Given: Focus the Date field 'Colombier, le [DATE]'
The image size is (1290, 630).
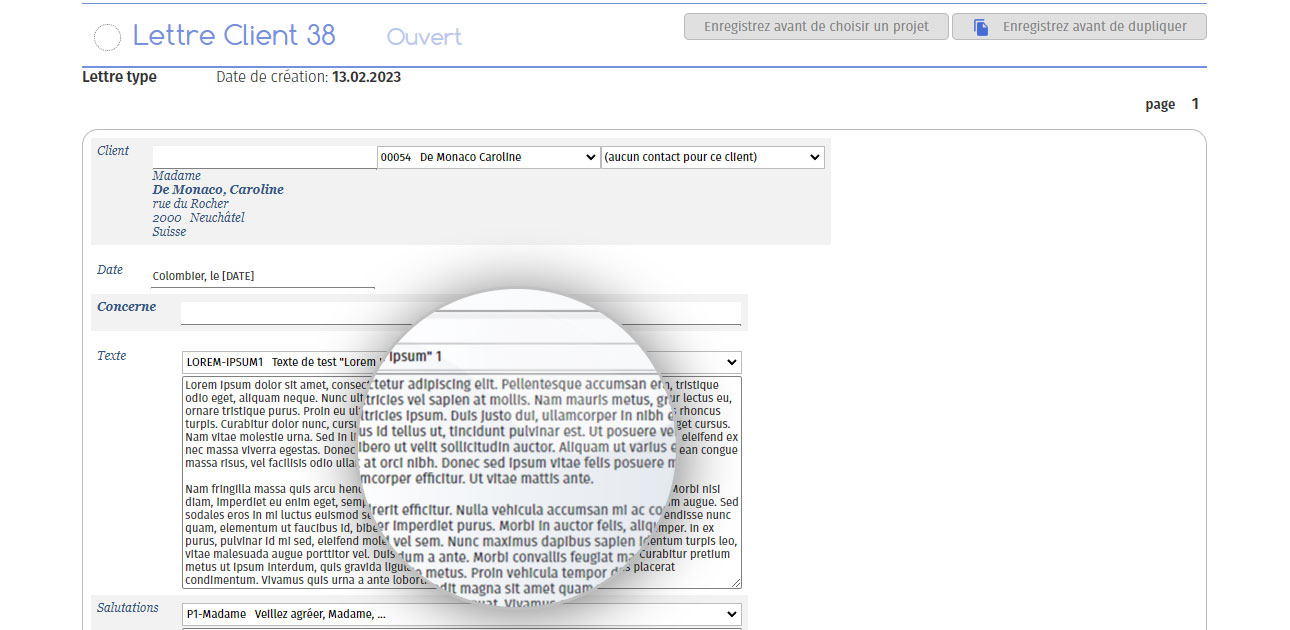Looking at the screenshot, I should [x=263, y=276].
